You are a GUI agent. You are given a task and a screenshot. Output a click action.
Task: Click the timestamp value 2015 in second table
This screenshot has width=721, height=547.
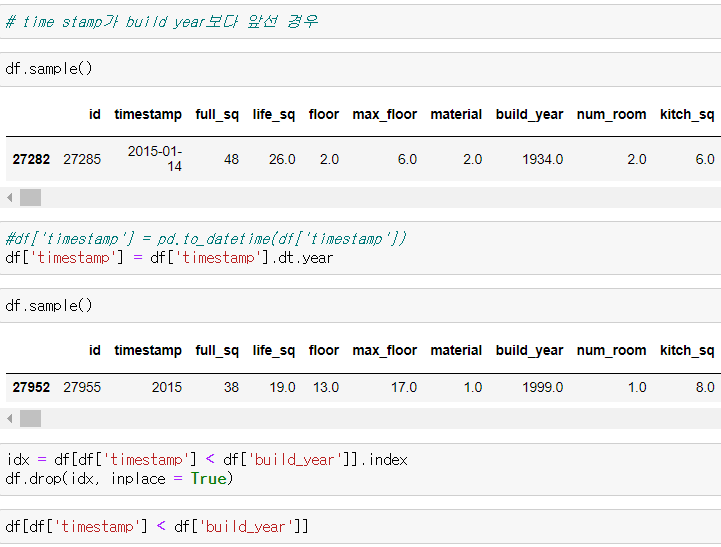coord(167,387)
